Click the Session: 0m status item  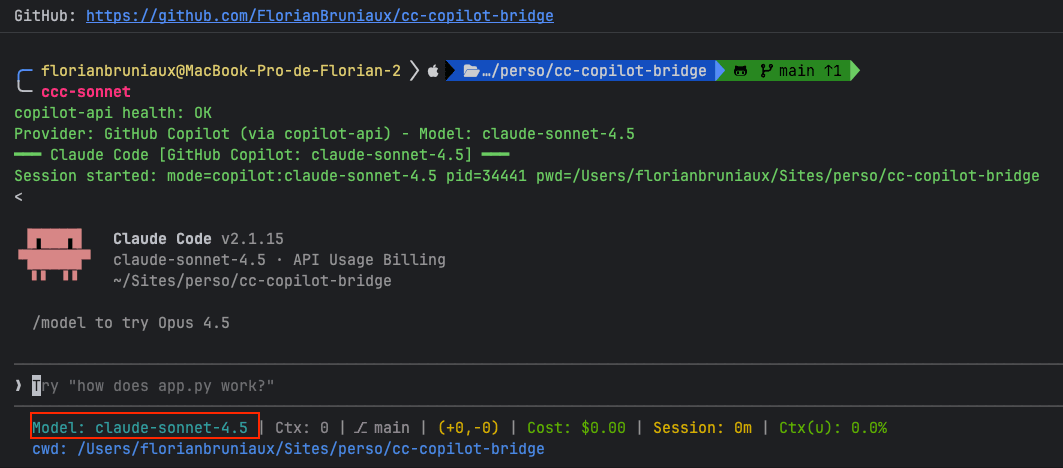pyautogui.click(x=703, y=428)
